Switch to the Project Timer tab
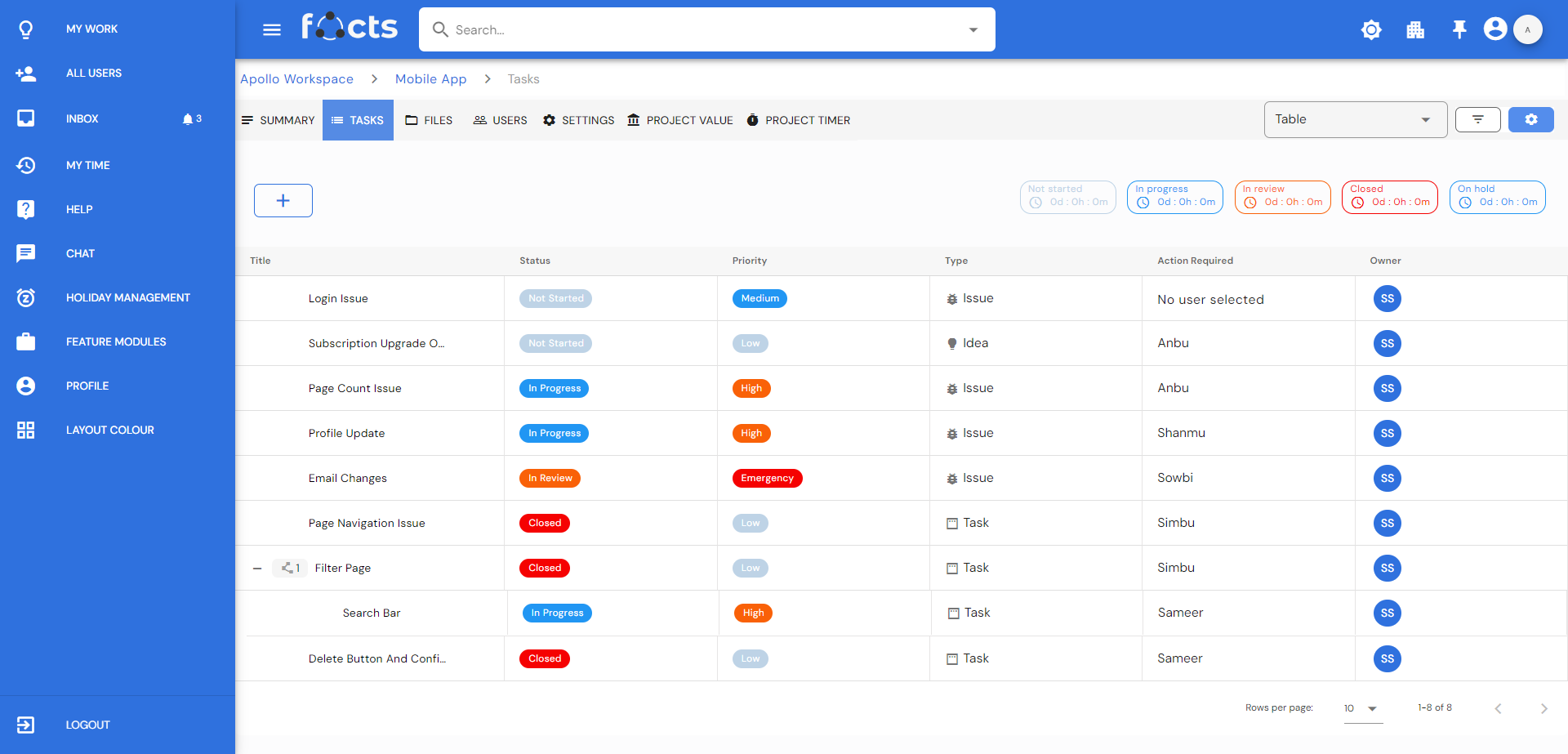Screen dimensions: 1568x754 [x=798, y=120]
